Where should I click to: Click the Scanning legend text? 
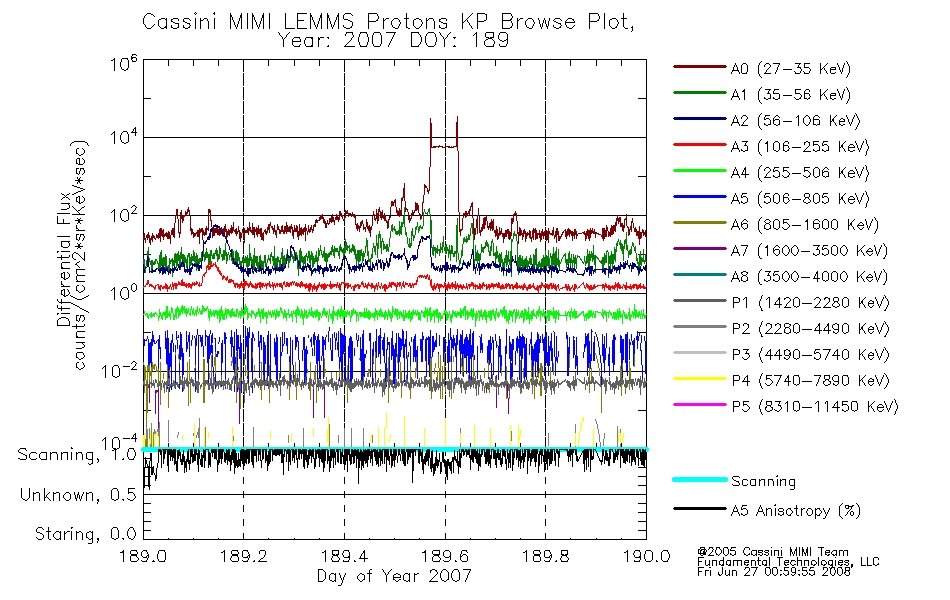pos(763,482)
